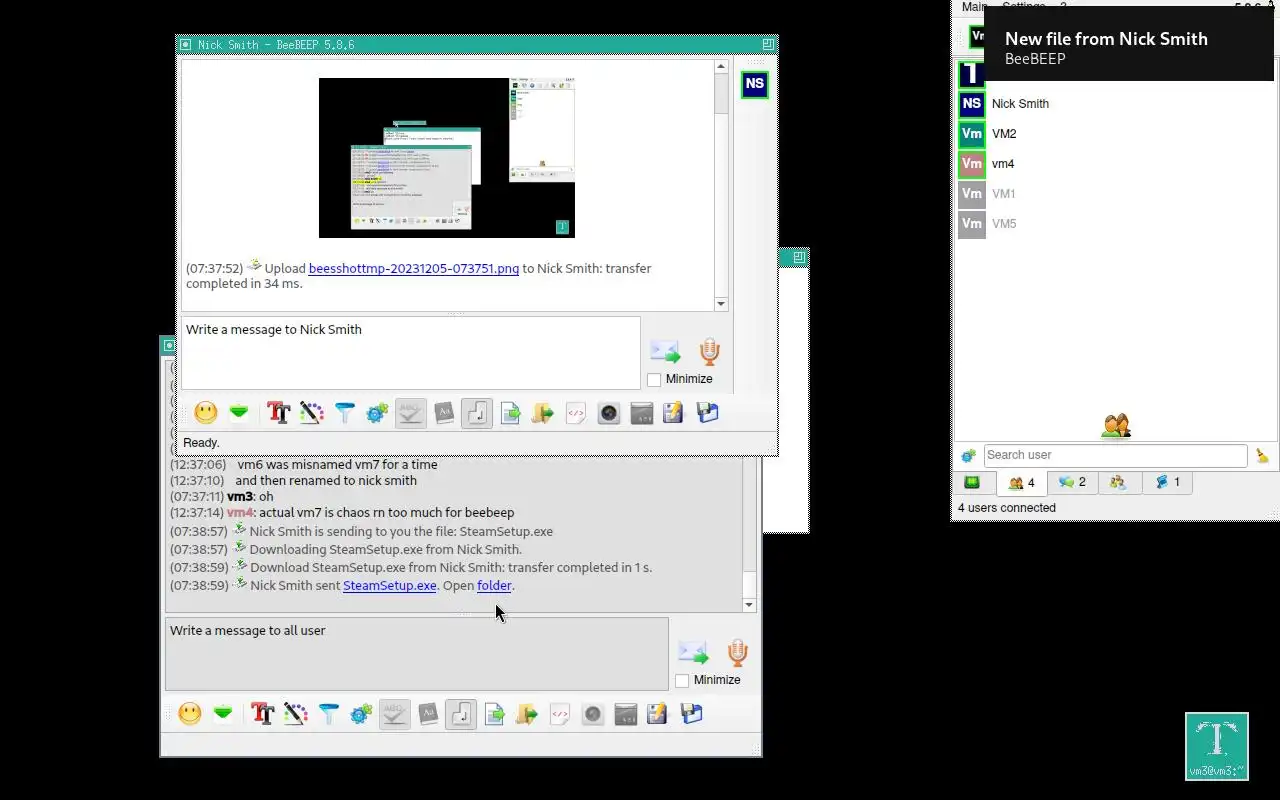Click NS avatar in Nick Smith chat window

pos(755,85)
